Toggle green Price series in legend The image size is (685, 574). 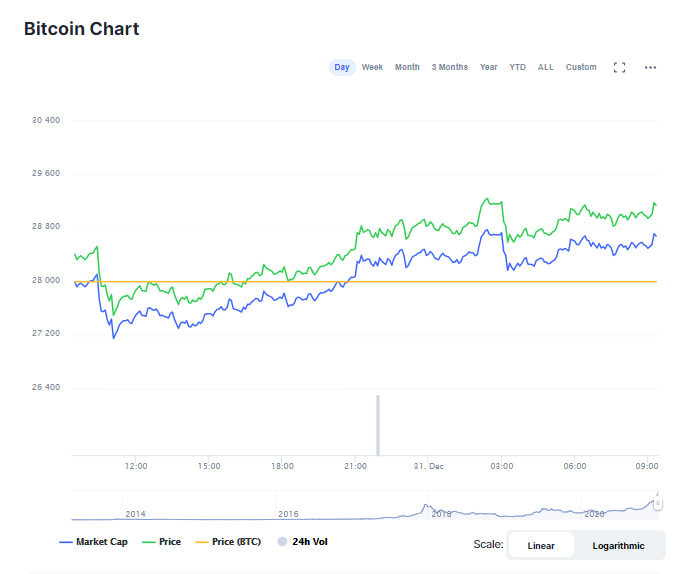point(162,542)
